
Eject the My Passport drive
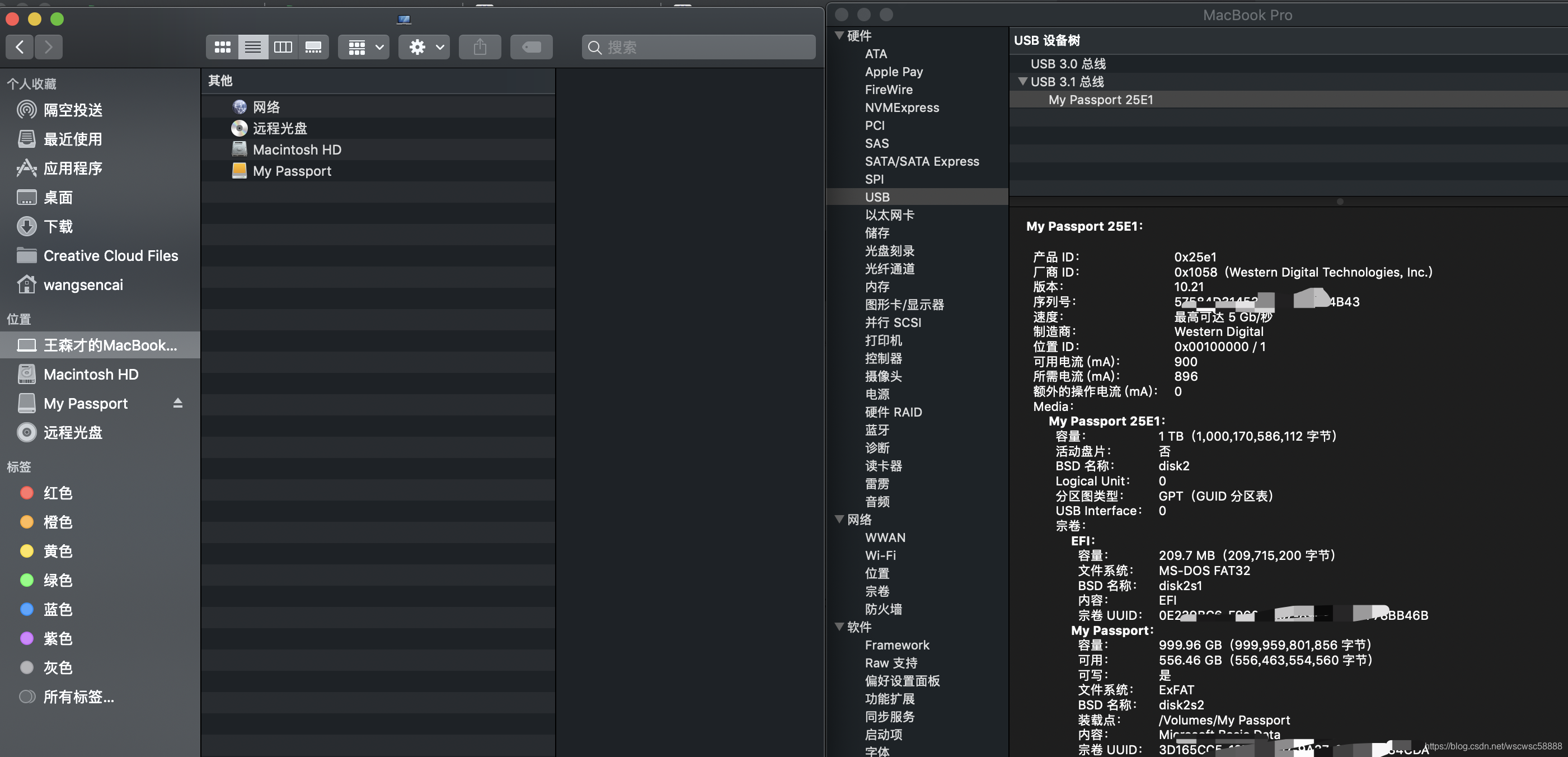tap(178, 403)
